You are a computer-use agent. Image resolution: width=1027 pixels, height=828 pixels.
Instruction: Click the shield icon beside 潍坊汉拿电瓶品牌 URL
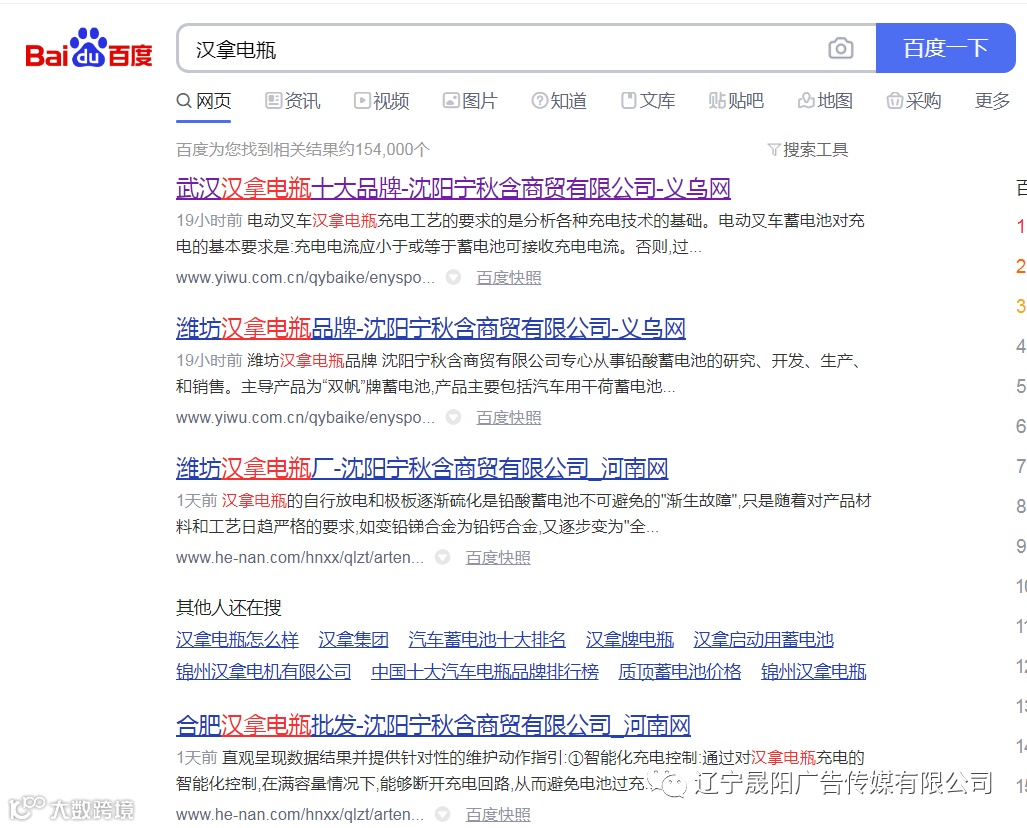[x=453, y=417]
